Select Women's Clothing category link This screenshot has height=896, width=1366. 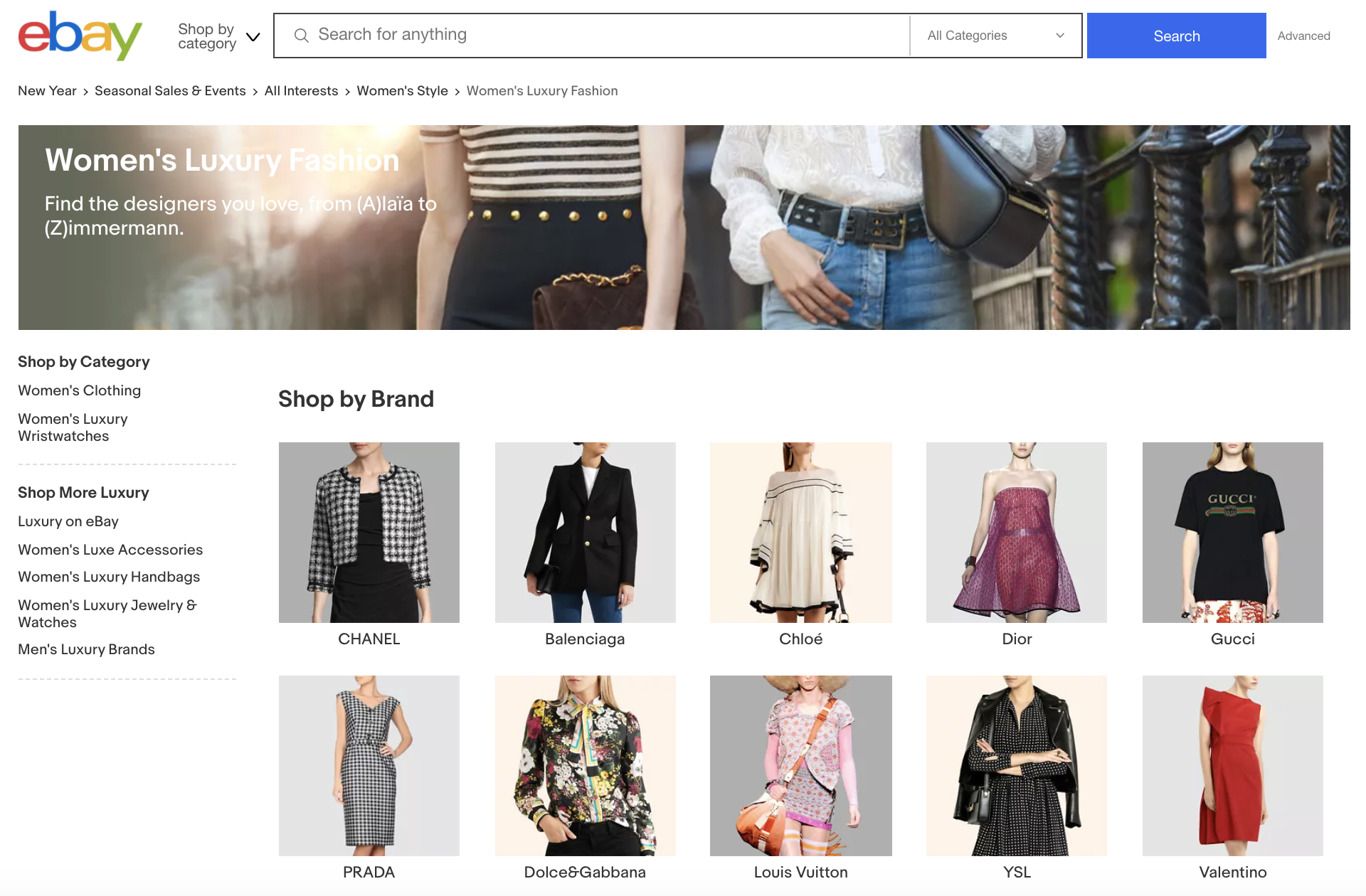80,390
